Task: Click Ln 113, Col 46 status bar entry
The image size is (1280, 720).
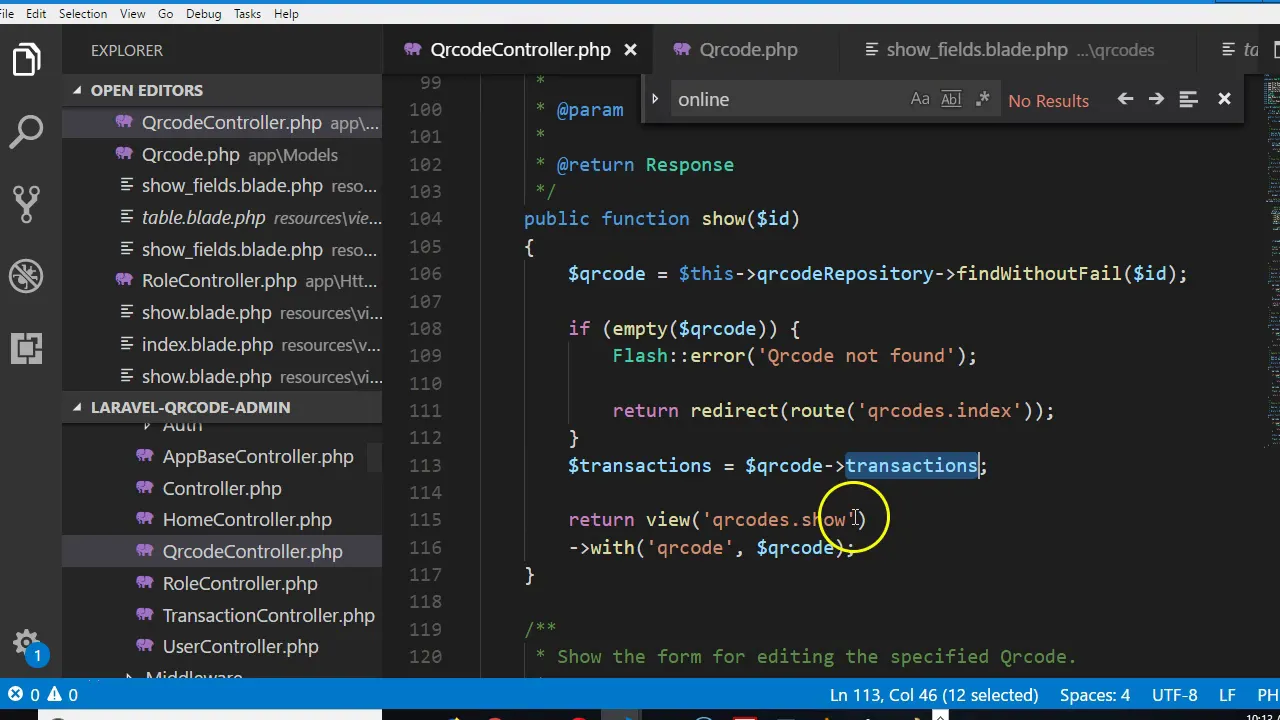Action: (x=934, y=695)
